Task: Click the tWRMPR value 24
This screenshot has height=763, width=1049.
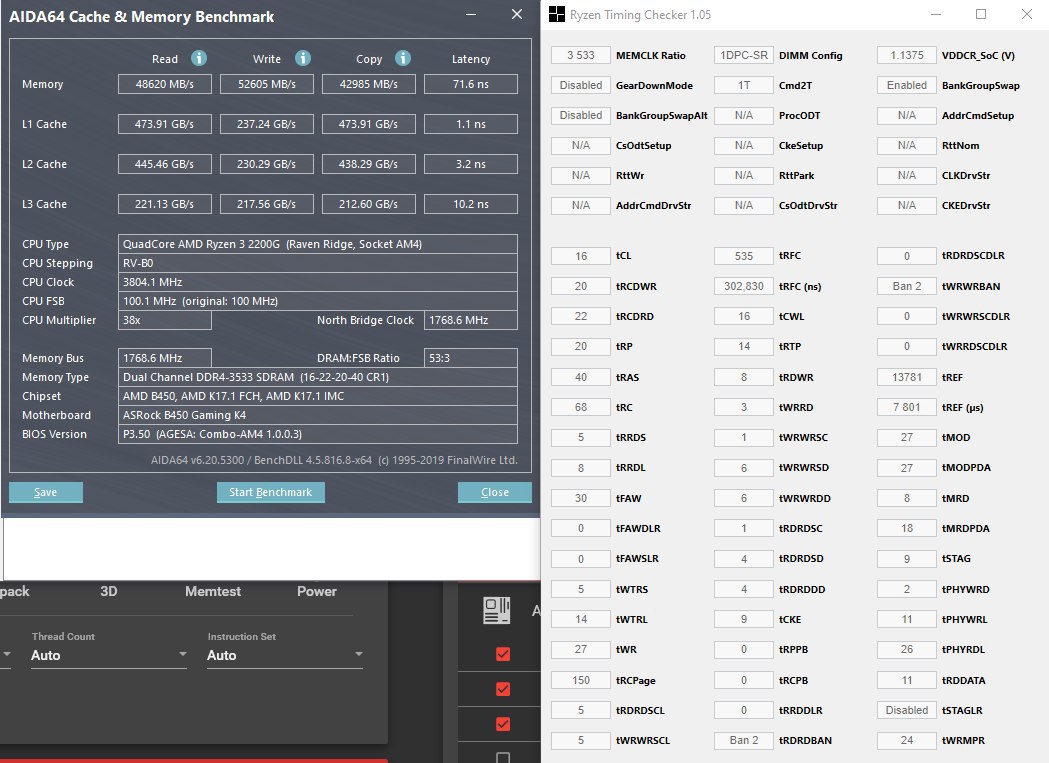Action: point(907,740)
